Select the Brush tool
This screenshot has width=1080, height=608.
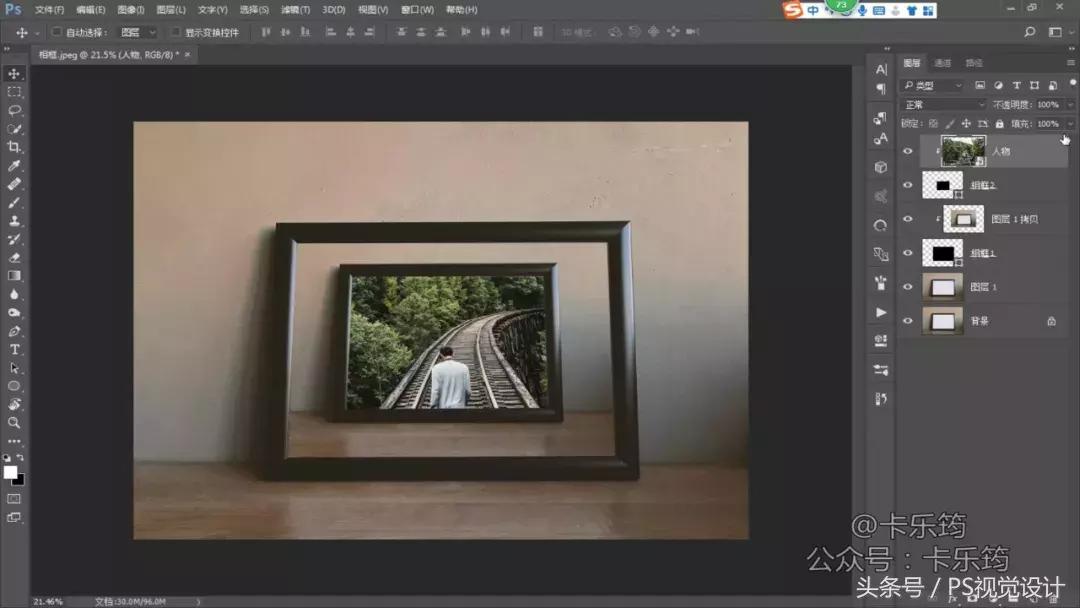point(14,202)
